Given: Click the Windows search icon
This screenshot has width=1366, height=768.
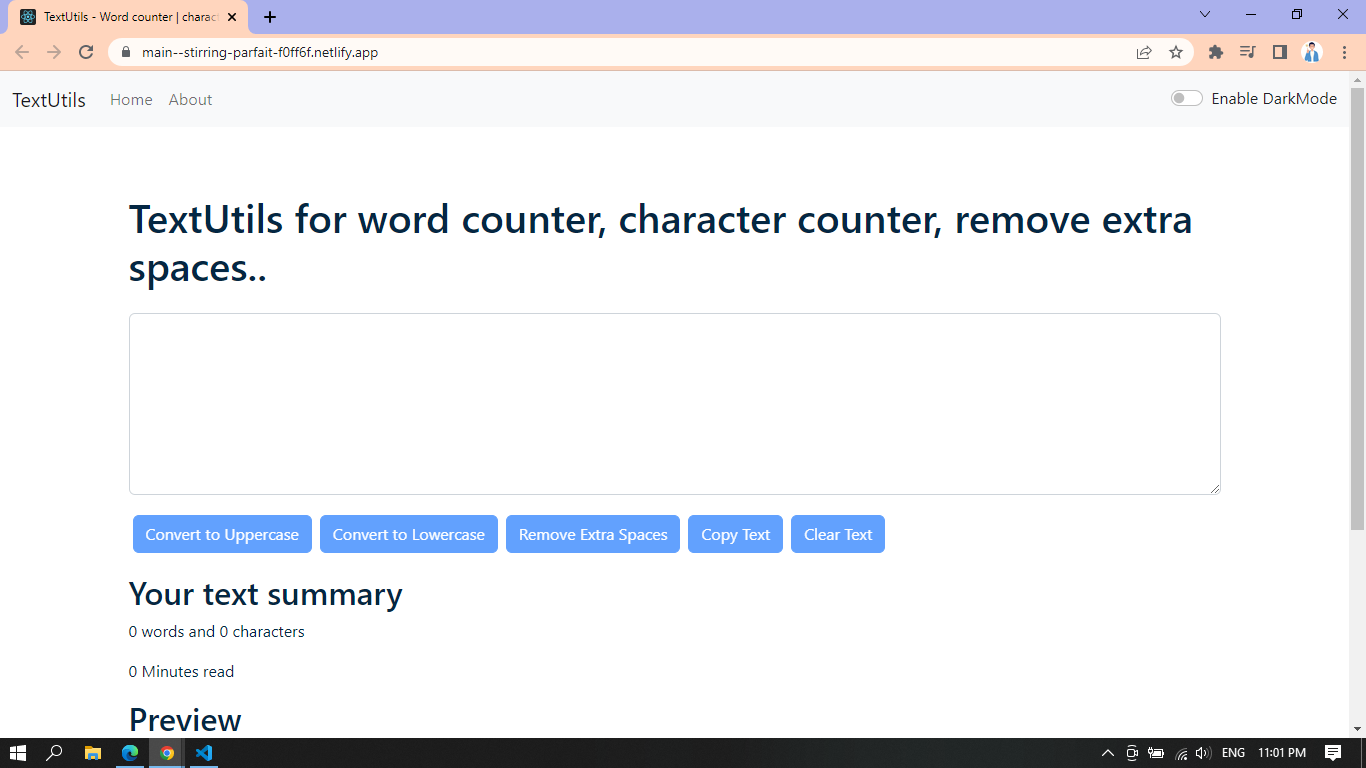Looking at the screenshot, I should tap(54, 751).
